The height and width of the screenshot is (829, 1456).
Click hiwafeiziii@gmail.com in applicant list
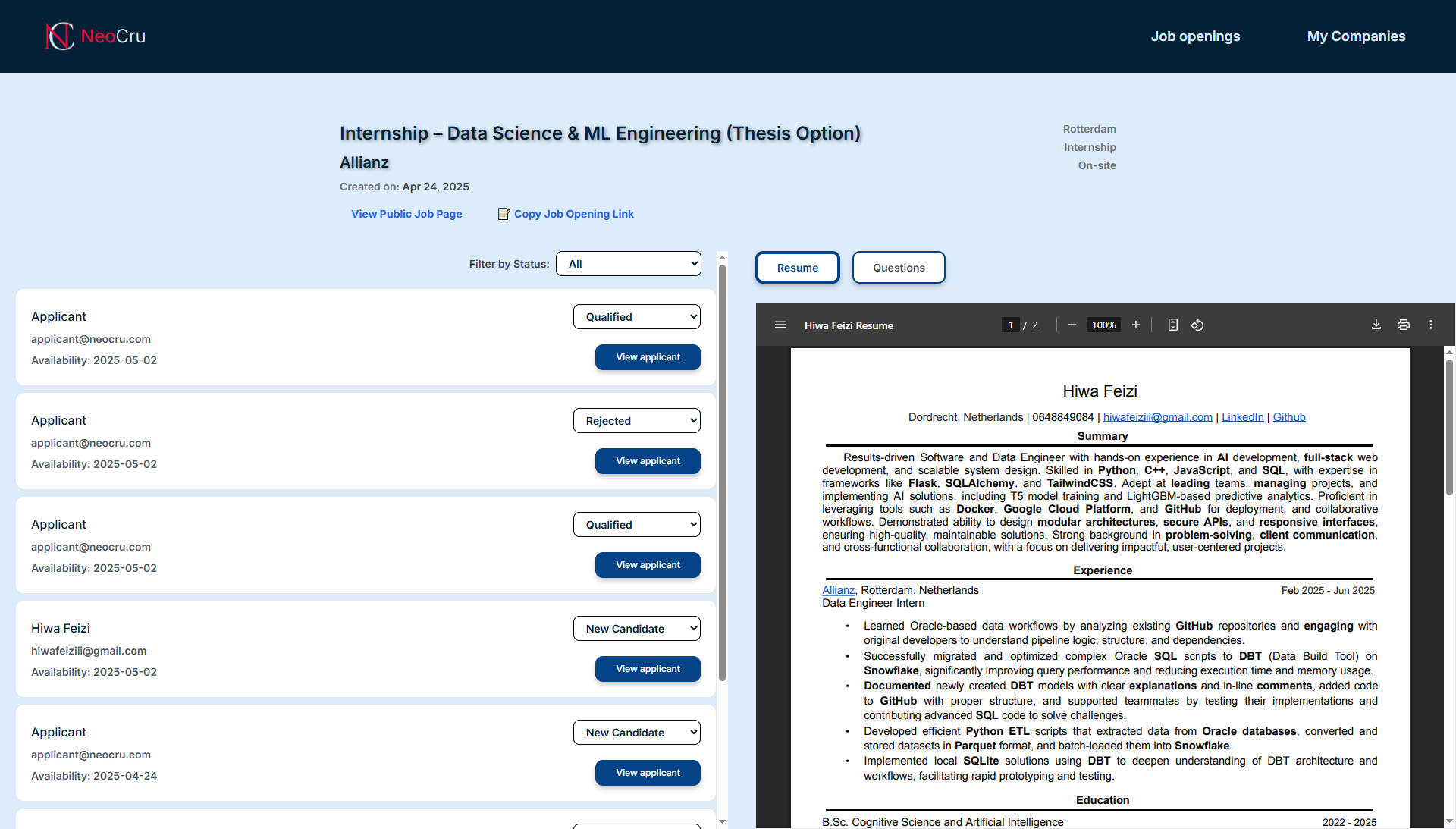89,651
